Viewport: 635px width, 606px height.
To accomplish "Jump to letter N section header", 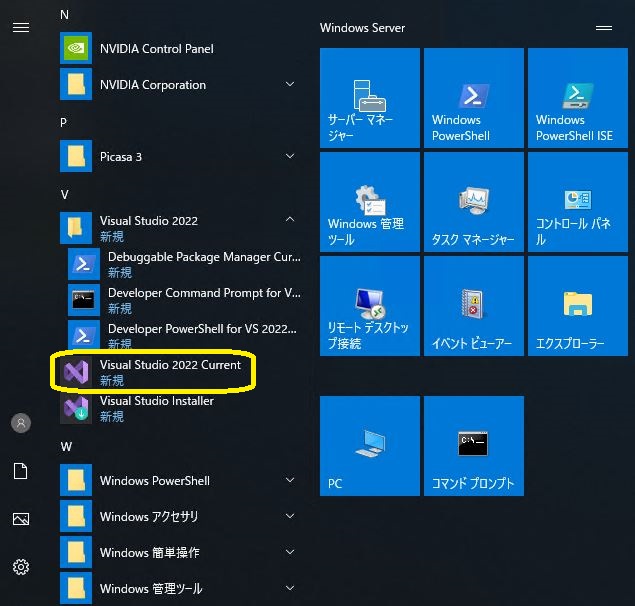I will pyautogui.click(x=64, y=15).
